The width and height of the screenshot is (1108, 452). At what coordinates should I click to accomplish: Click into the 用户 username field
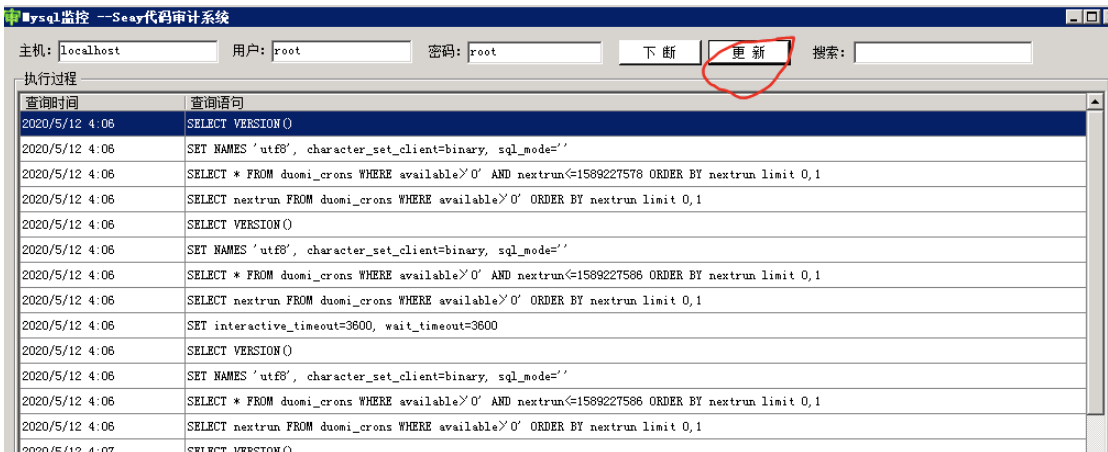[x=341, y=52]
